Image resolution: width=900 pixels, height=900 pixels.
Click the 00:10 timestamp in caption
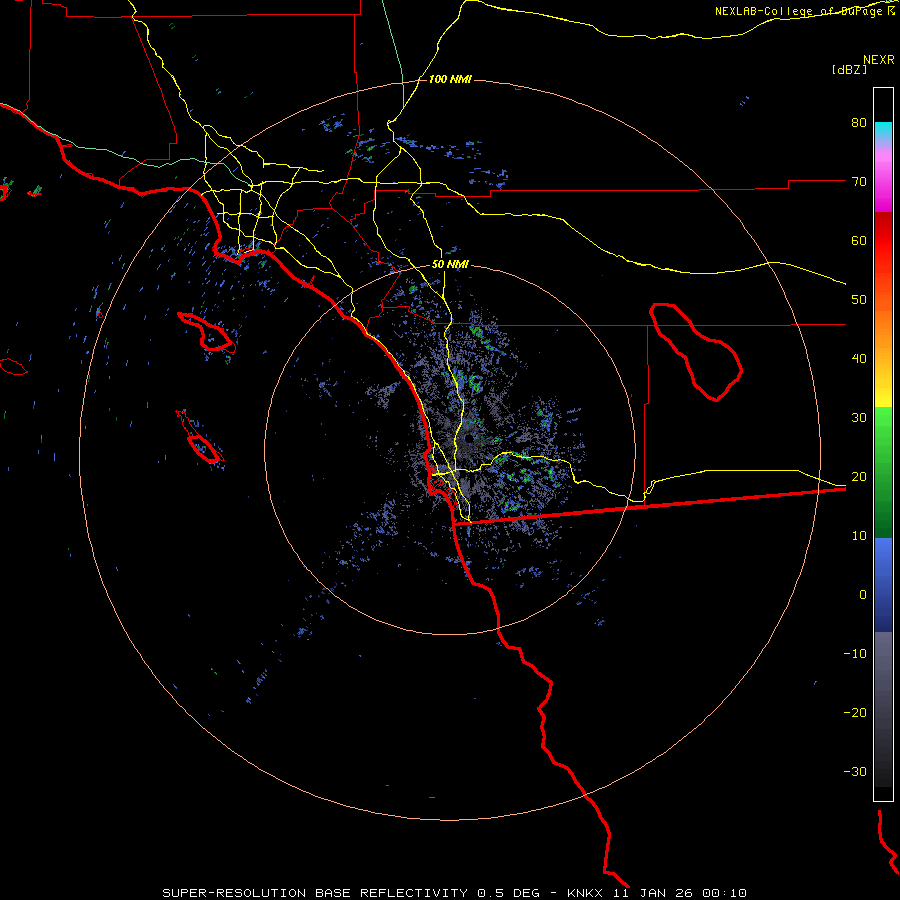[725, 893]
